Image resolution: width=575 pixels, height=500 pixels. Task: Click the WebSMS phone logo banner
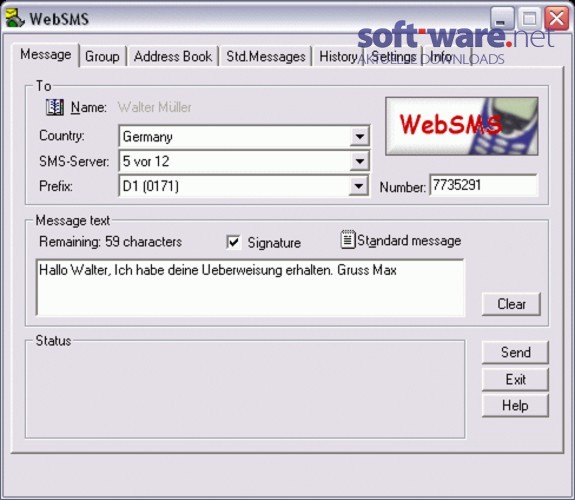462,126
